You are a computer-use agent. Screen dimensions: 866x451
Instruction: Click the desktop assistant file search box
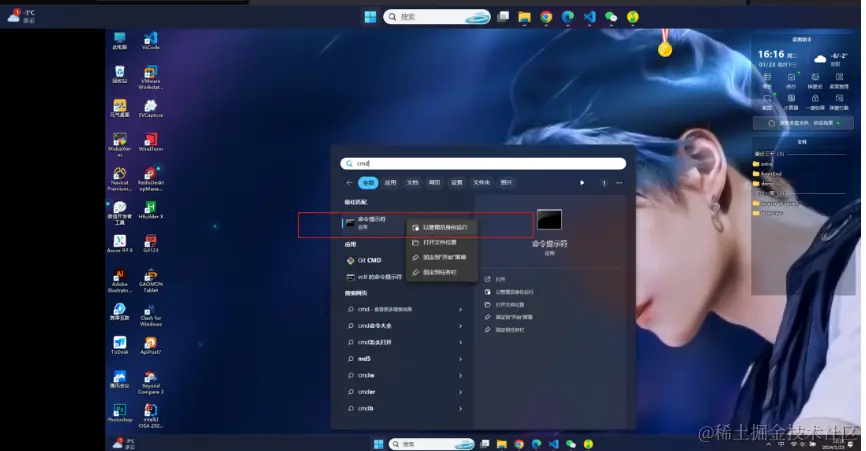click(803, 123)
